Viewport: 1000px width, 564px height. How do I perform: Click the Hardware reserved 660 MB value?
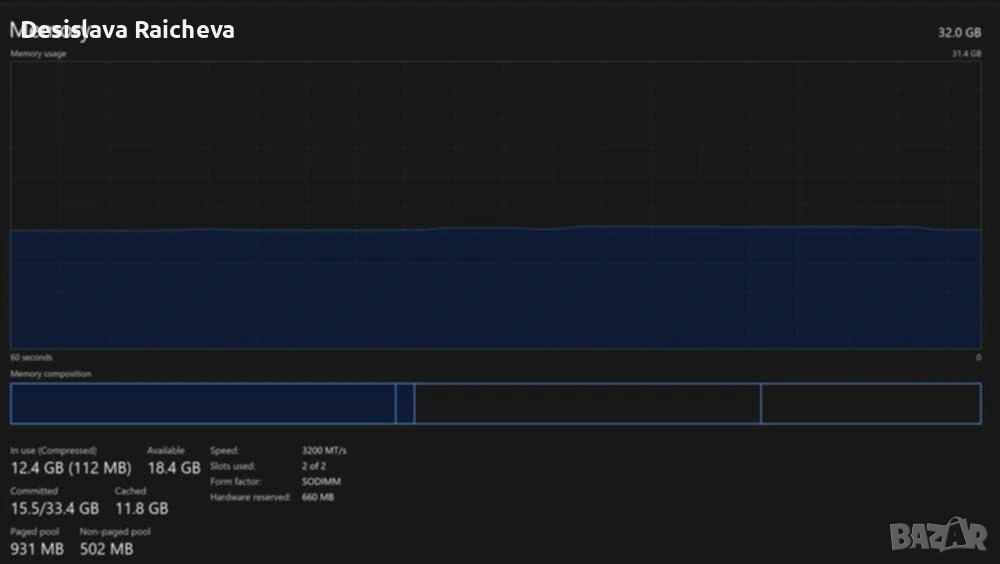(x=318, y=497)
